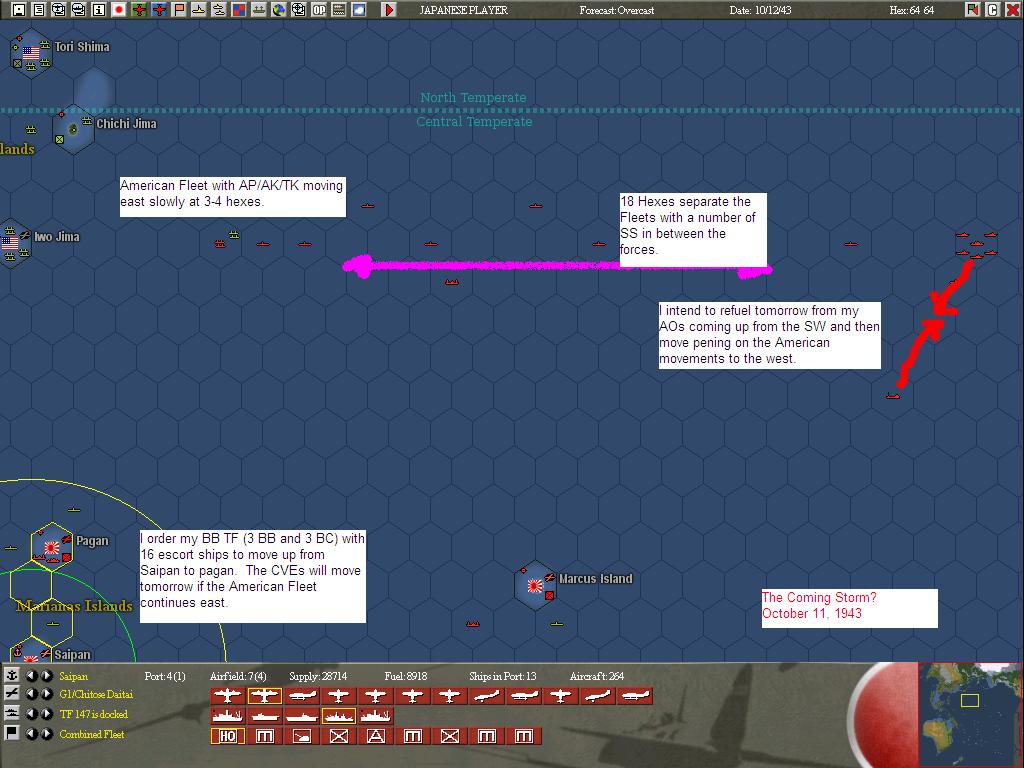Screen dimensions: 1024x768
Task: Click the red play arrow to end turn
Action: 389,10
